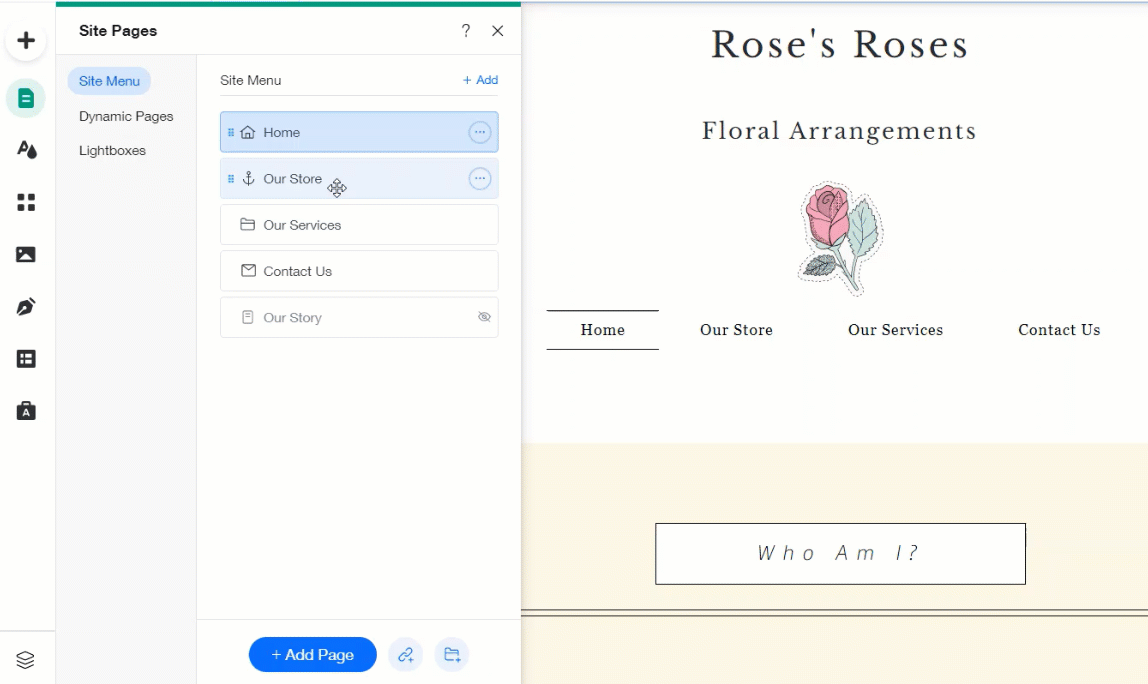The width and height of the screenshot is (1148, 684).
Task: Click the blue Add Page button
Action: click(x=312, y=655)
